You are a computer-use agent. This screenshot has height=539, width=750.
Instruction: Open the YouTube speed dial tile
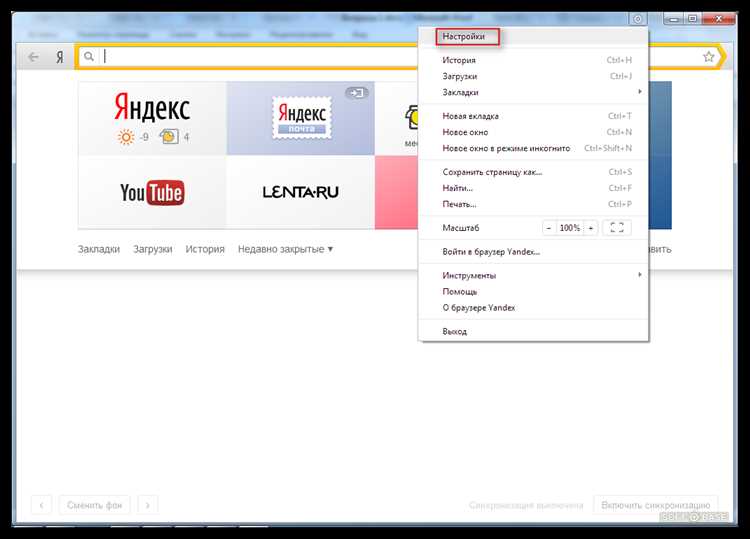click(x=152, y=192)
